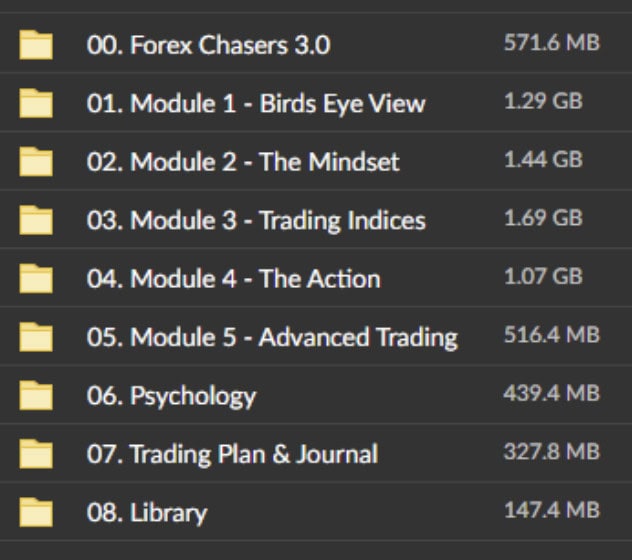Click the folder icon for Forex Chasers 3.0
This screenshot has width=632, height=560.
pos(36,45)
